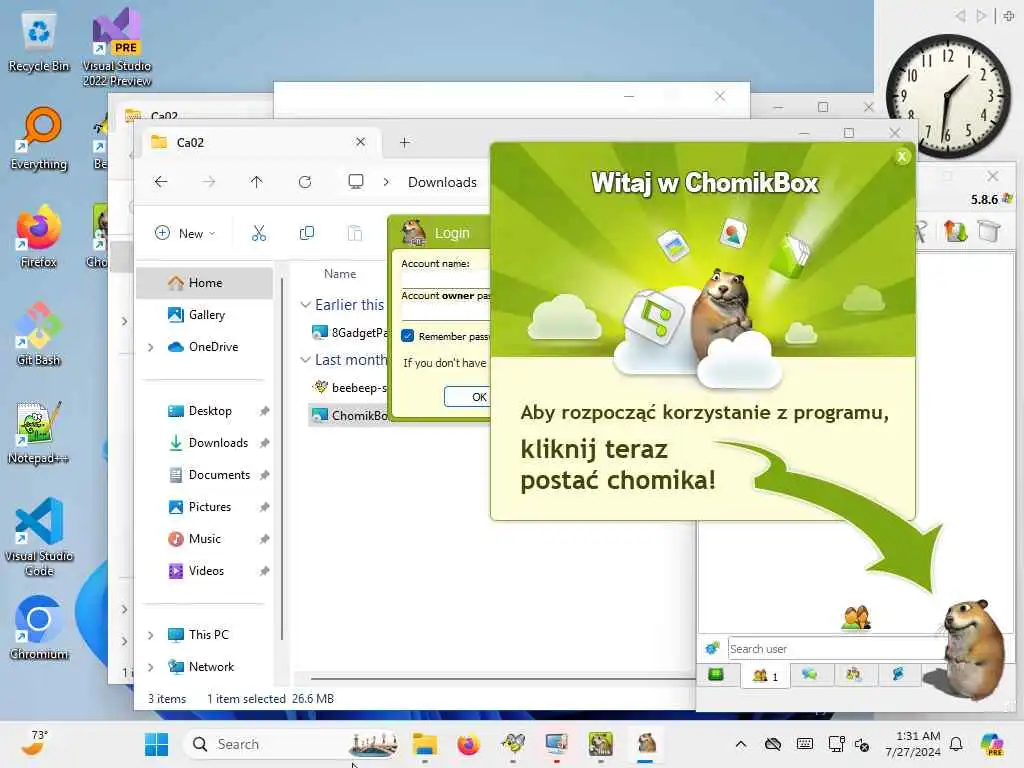1024x768 pixels.
Task: Open Desktop in quick access
Action: pos(210,411)
